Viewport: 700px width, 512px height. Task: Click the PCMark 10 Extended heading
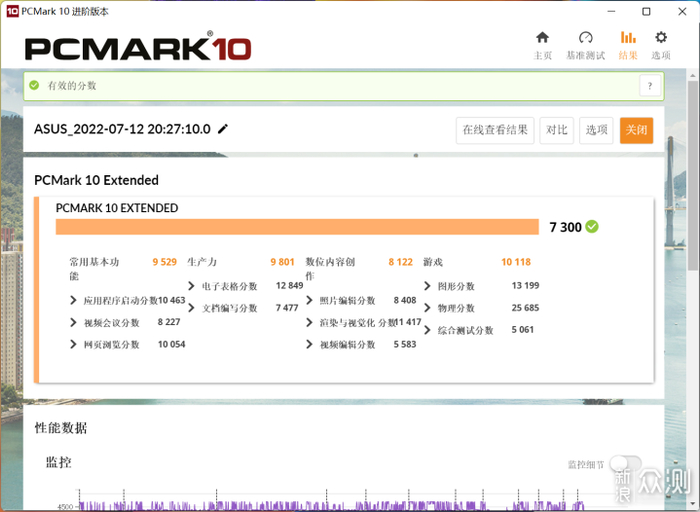click(96, 180)
